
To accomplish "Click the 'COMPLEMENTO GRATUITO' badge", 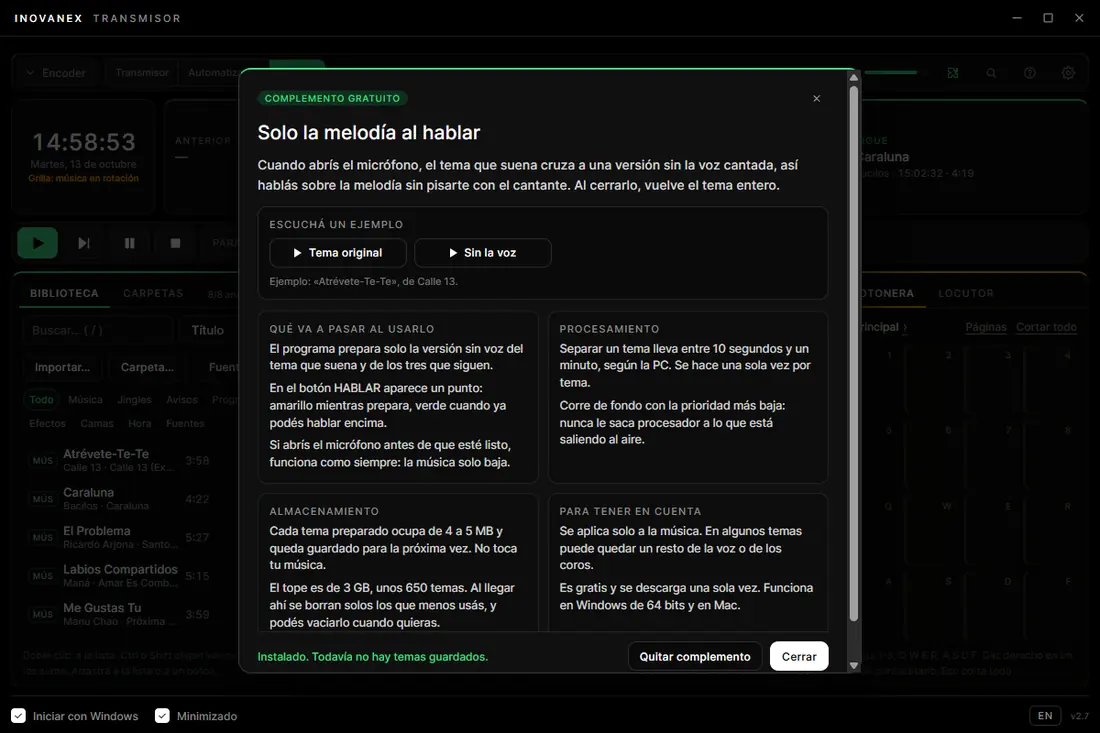I will pyautogui.click(x=333, y=98).
